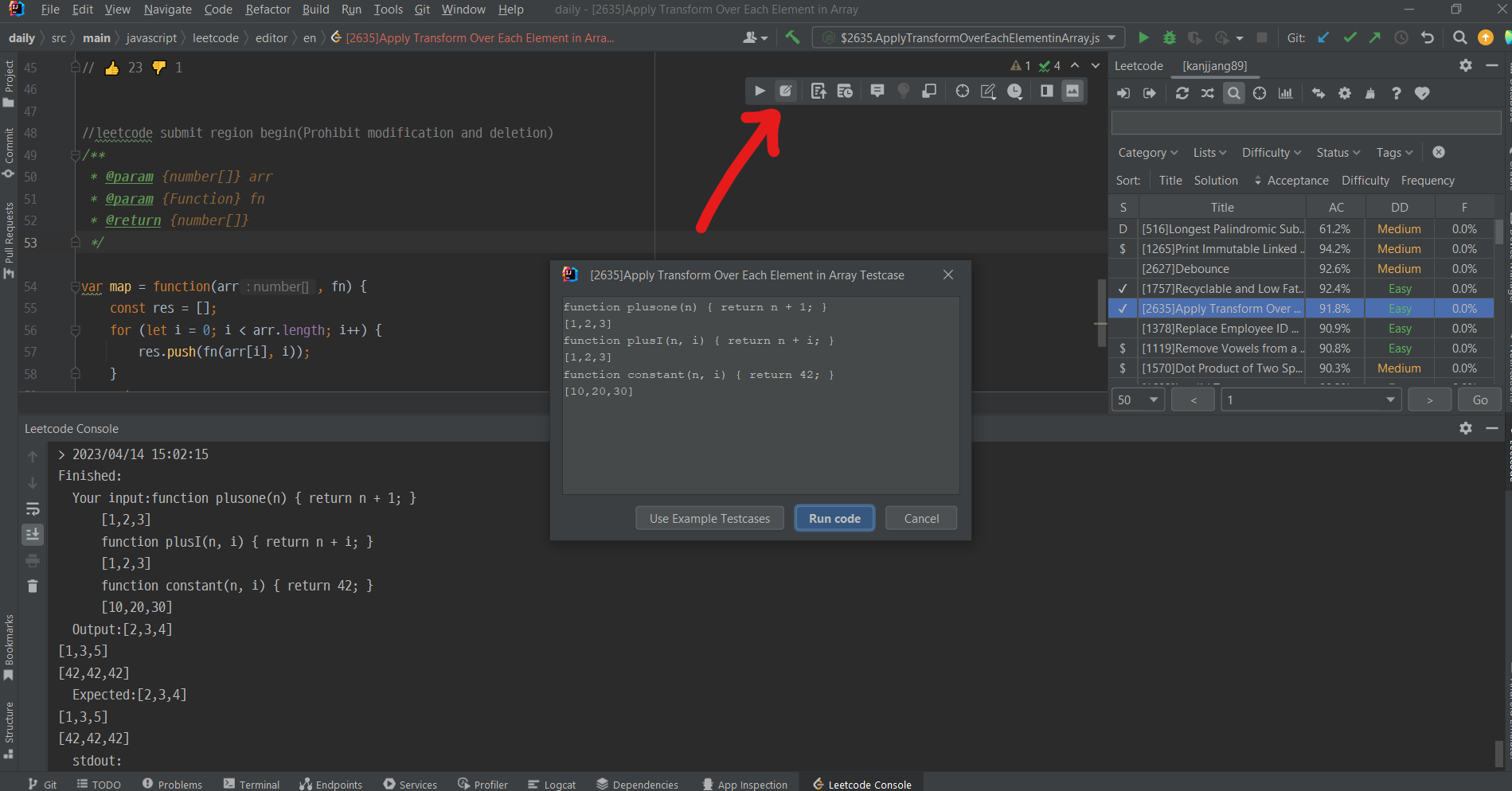
Task: Clear filters with the circled X icon
Action: 1438,152
